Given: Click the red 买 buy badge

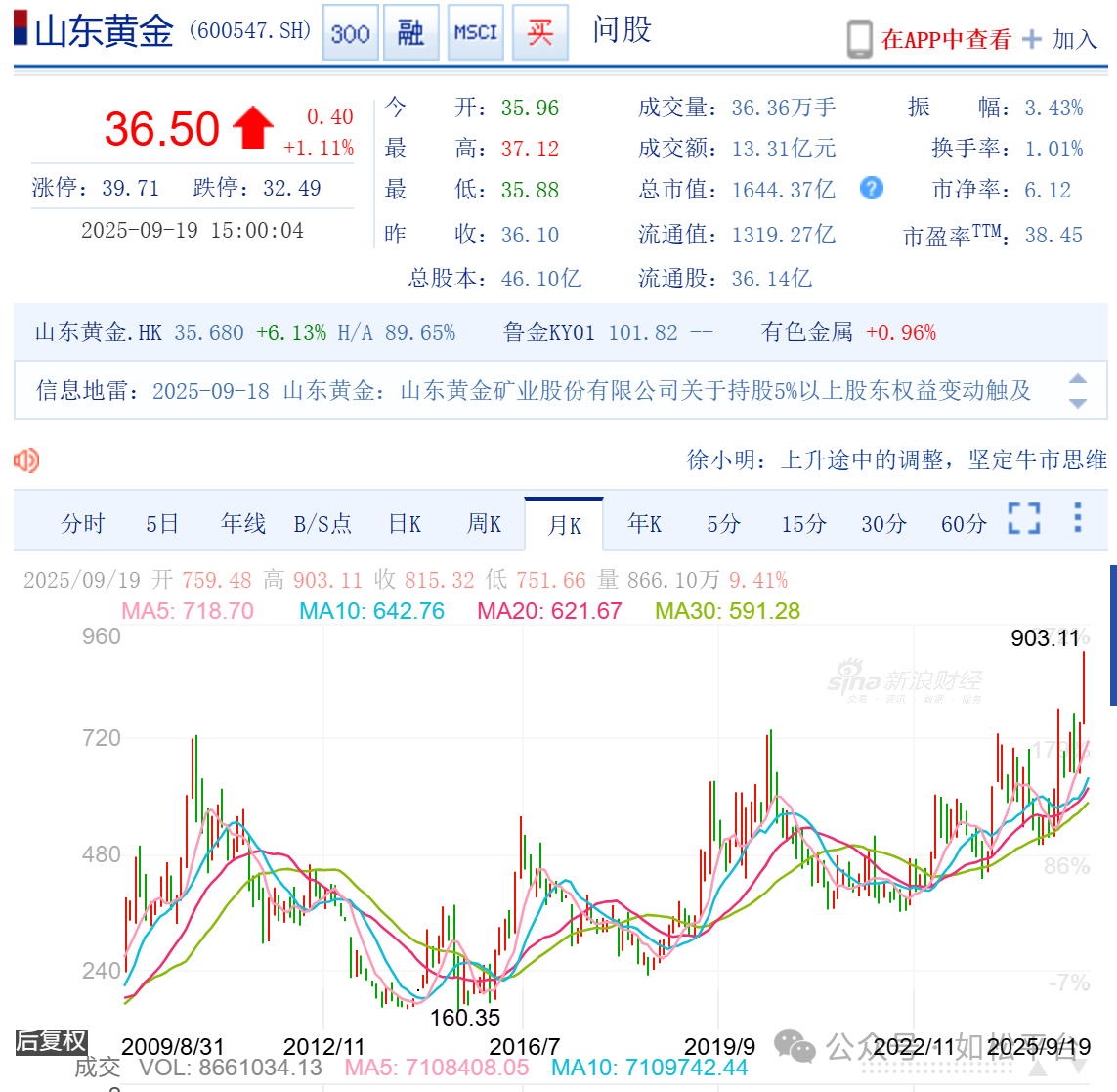Looking at the screenshot, I should [x=539, y=33].
